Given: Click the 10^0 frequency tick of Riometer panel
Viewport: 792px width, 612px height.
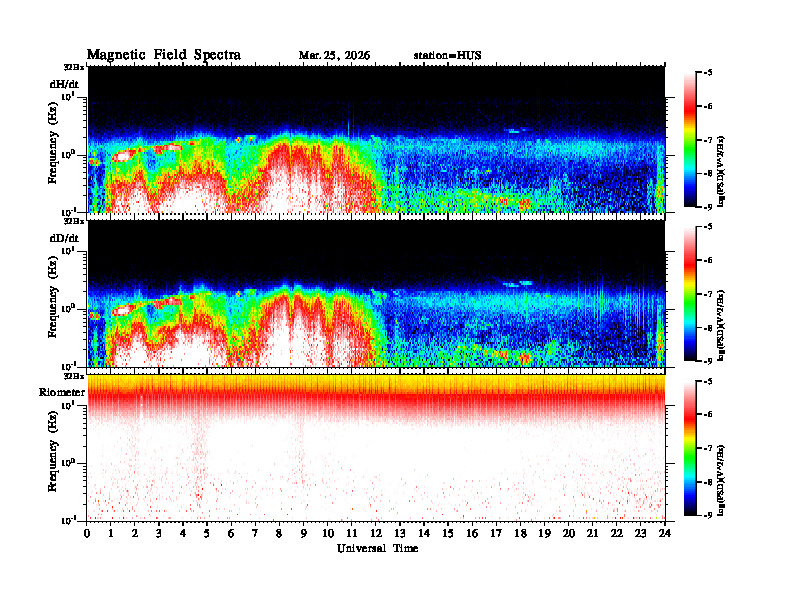Looking at the screenshot, I should (x=68, y=462).
